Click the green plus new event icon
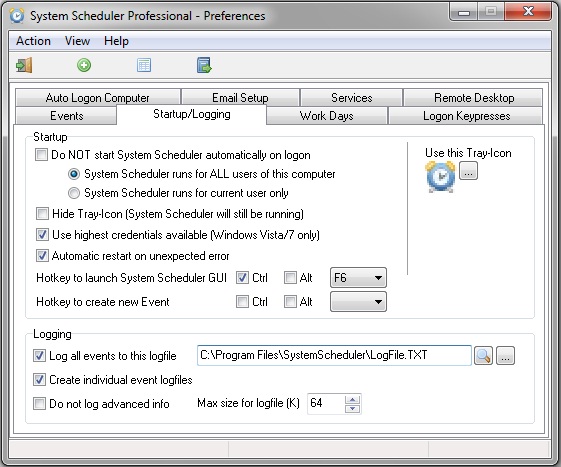The image size is (561, 467). 84,65
